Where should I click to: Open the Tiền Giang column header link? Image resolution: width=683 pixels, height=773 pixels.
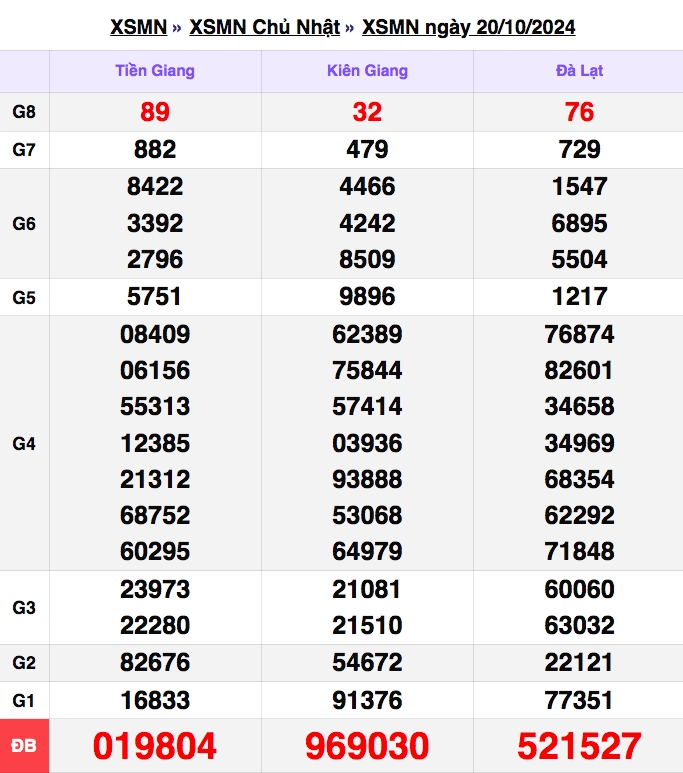155,71
